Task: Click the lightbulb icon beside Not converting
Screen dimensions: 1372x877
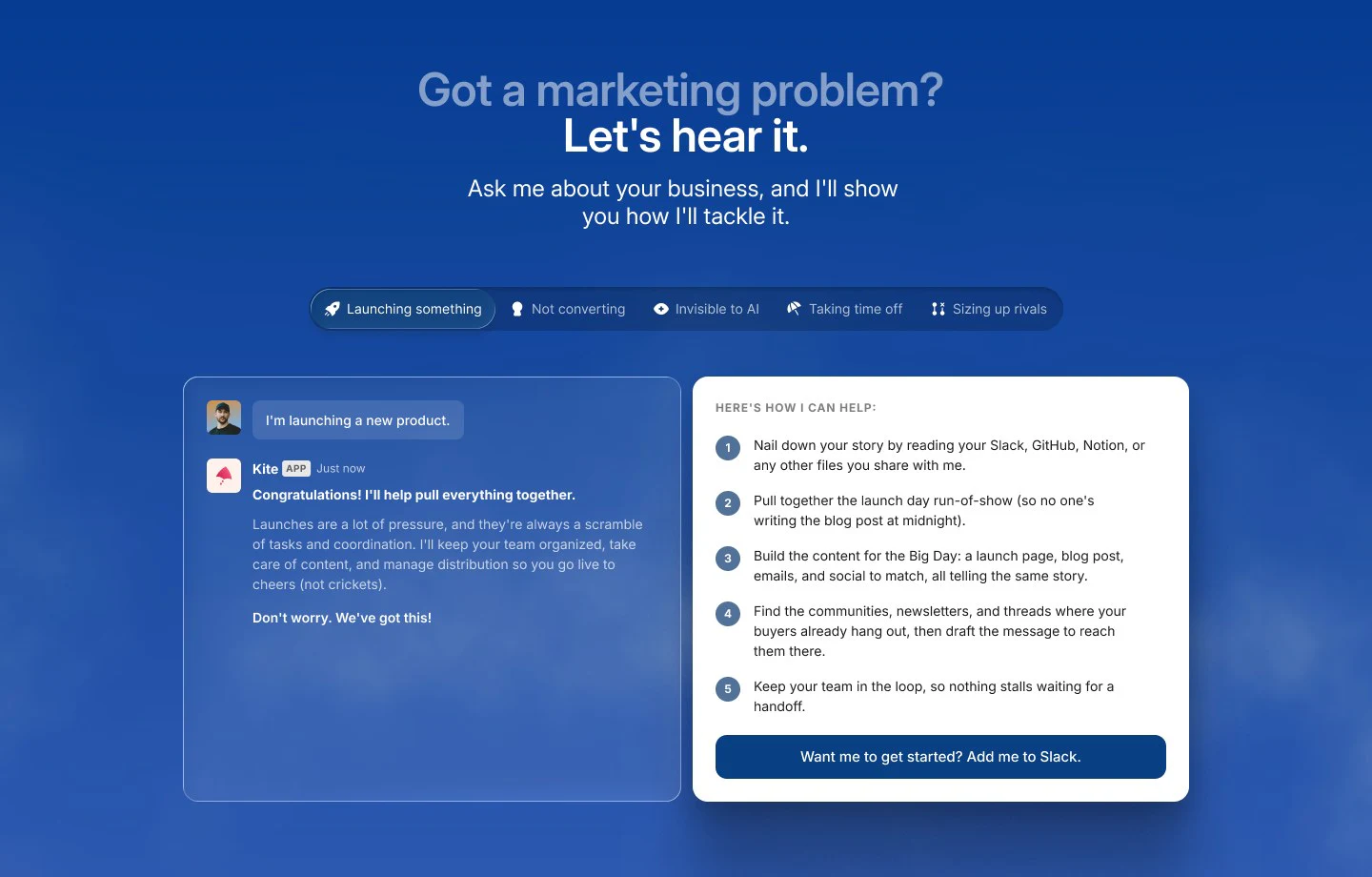Action: pos(517,309)
